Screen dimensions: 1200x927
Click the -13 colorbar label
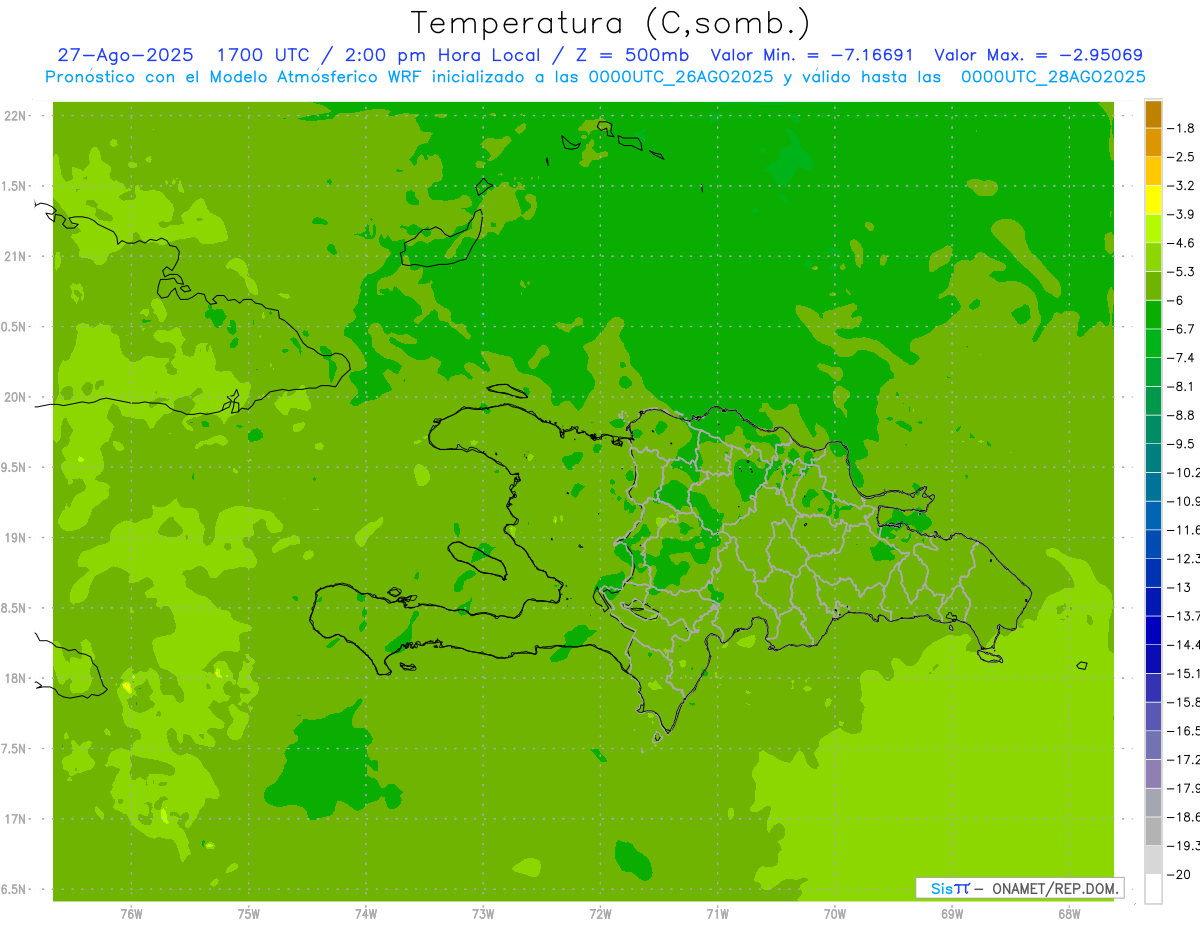tap(1179, 587)
